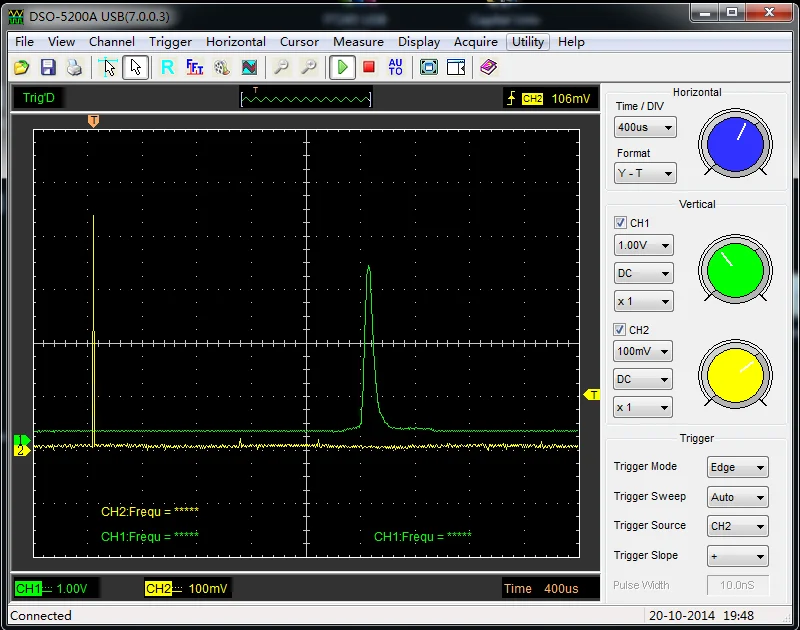Toggle the CH2 channel checkbox
The image size is (800, 630).
[x=621, y=329]
